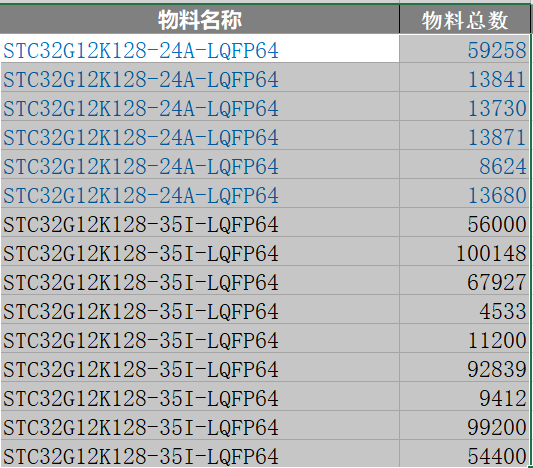Click the cell with value 4533
This screenshot has height=468, width=533.
point(464,309)
